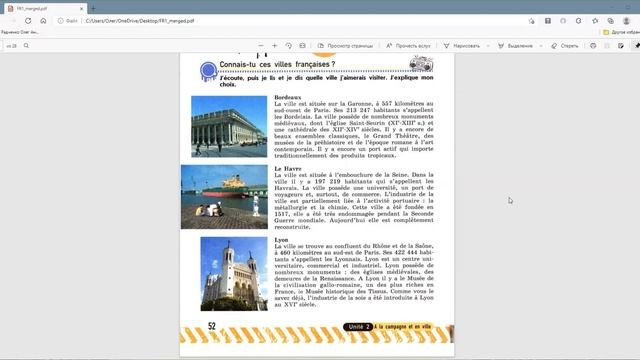Viewport: 640px width, 360px height.
Task: Zoom out the PDF with minus
Action: coord(261,46)
